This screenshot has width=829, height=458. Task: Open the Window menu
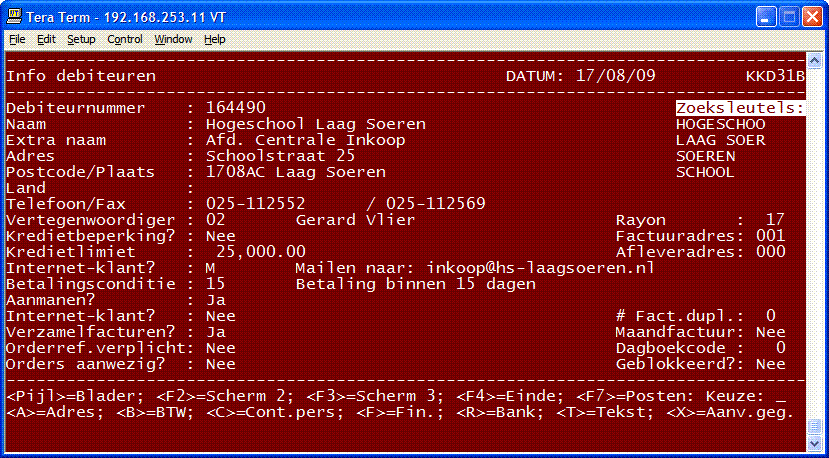pos(173,39)
